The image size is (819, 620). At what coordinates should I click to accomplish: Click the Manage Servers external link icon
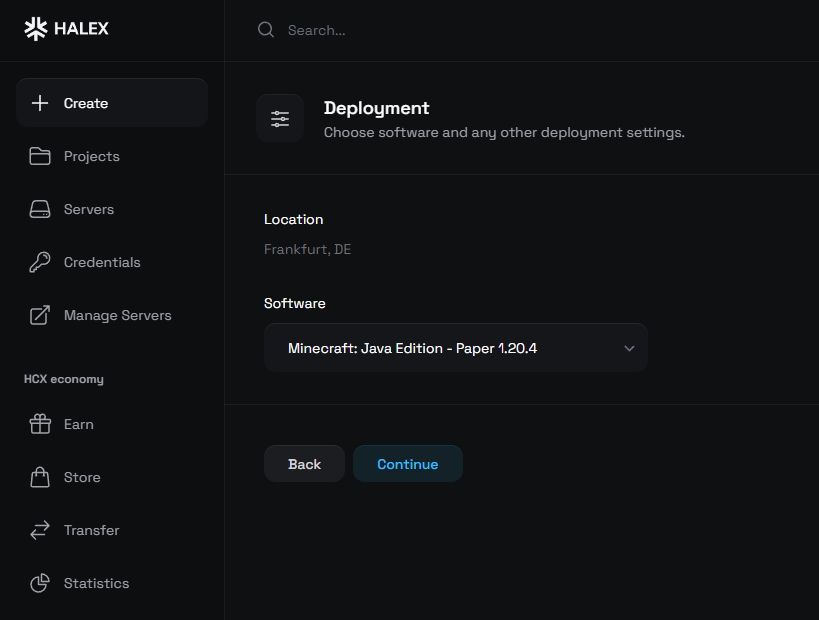40,315
